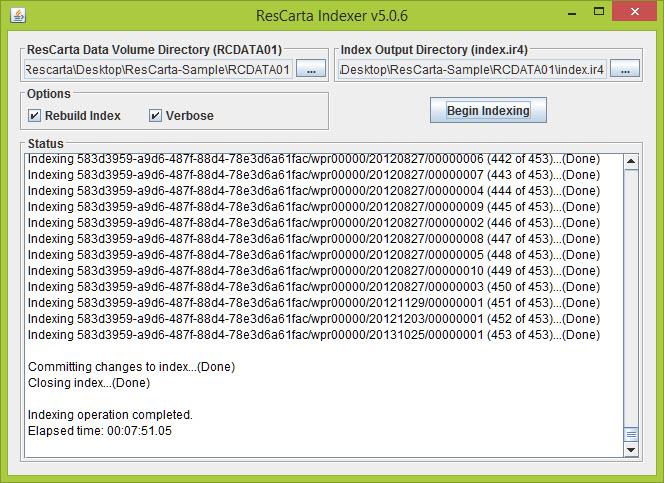Select the log line "445 of 453"
The width and height of the screenshot is (664, 483).
pos(314,207)
